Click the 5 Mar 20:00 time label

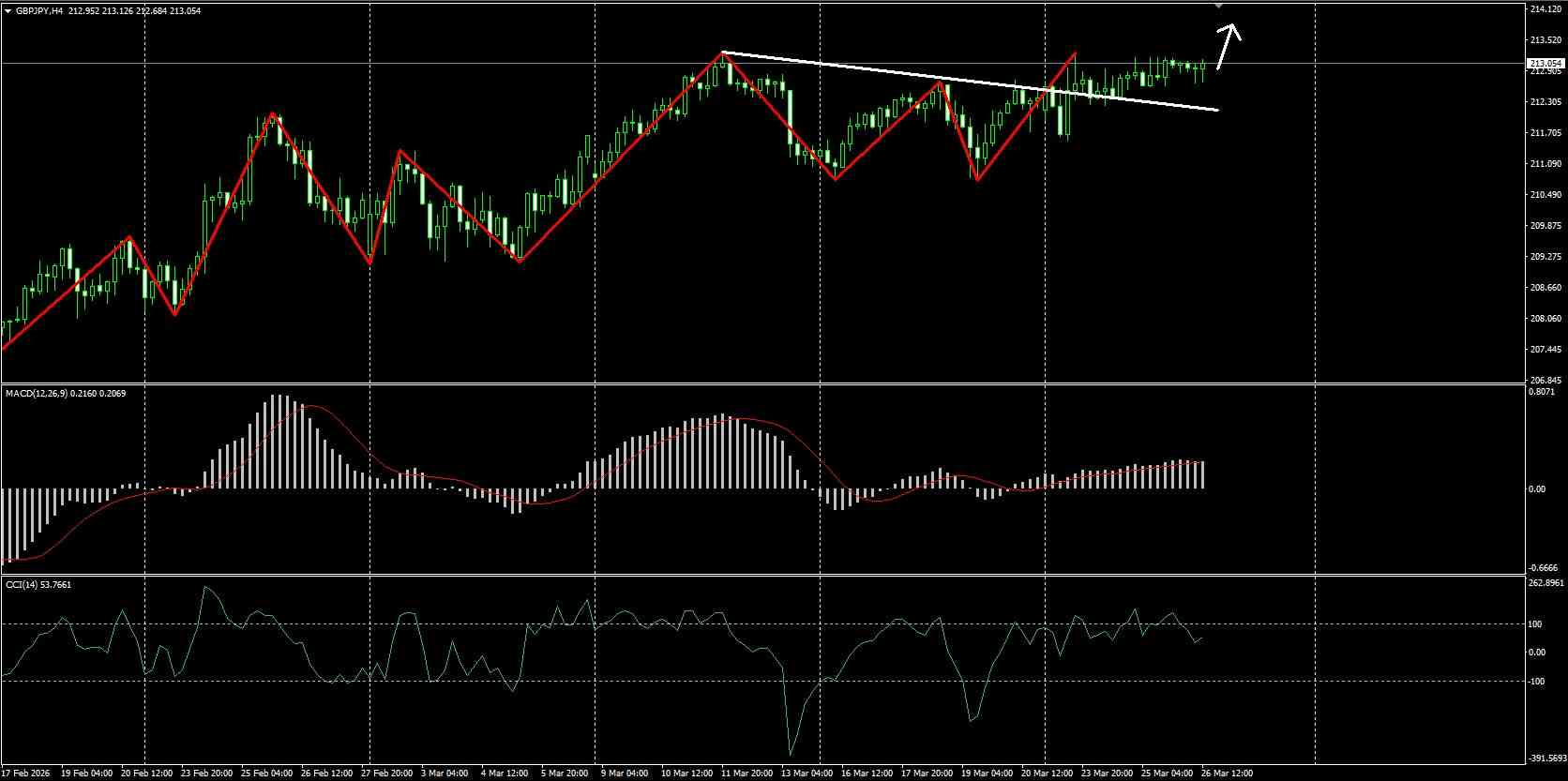564,773
